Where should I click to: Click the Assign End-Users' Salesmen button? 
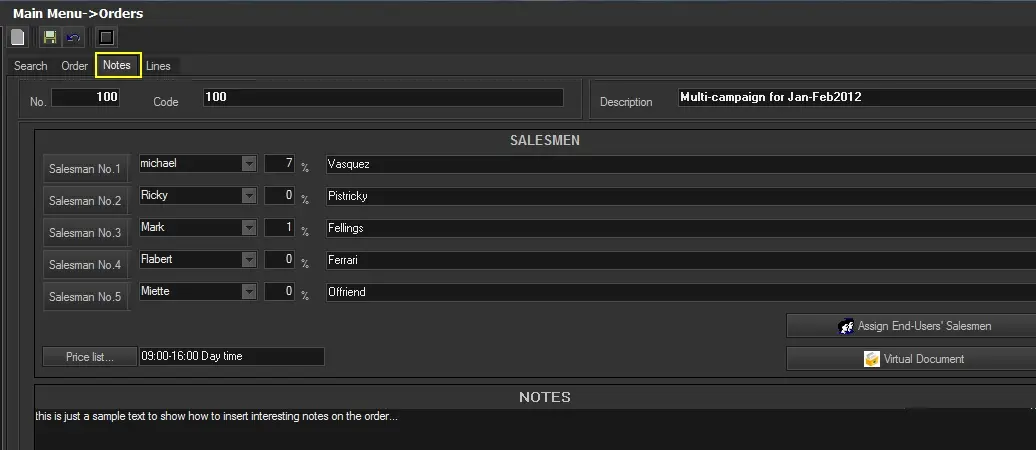pyautogui.click(x=910, y=326)
